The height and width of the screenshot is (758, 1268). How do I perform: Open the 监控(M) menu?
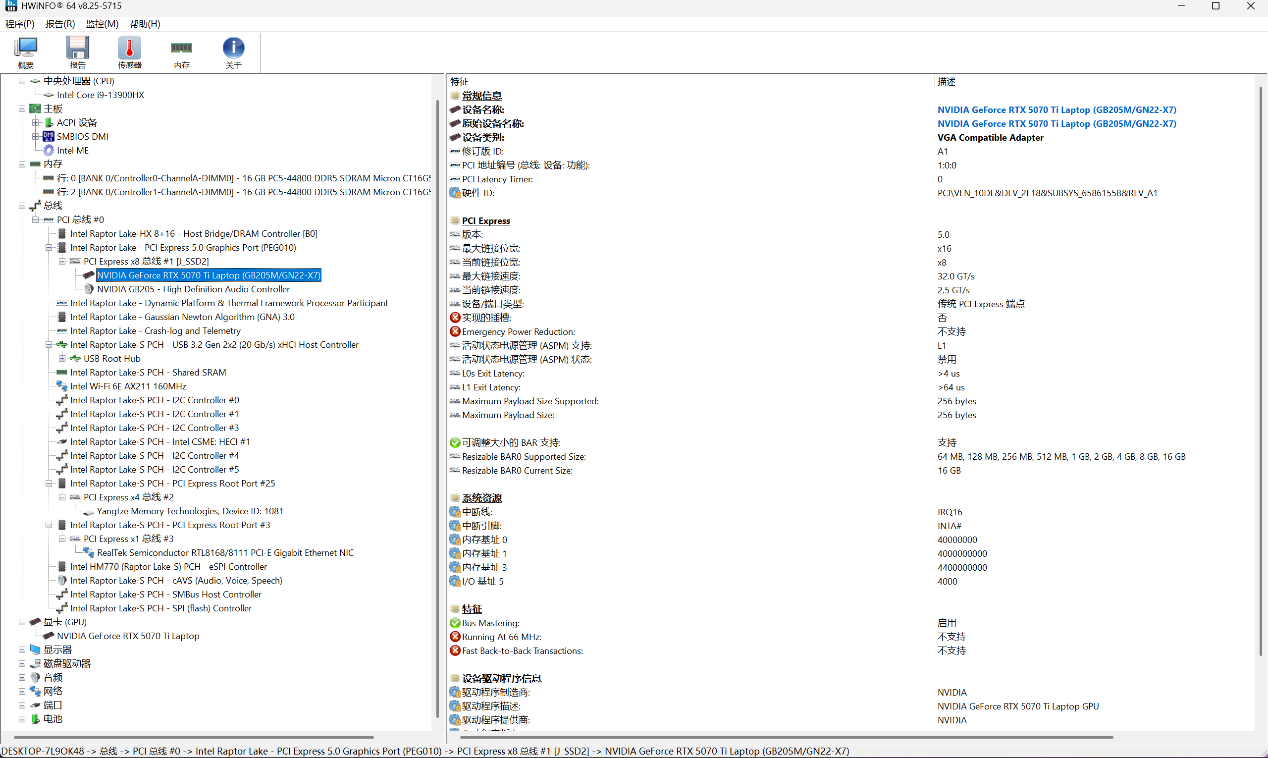(x=102, y=23)
